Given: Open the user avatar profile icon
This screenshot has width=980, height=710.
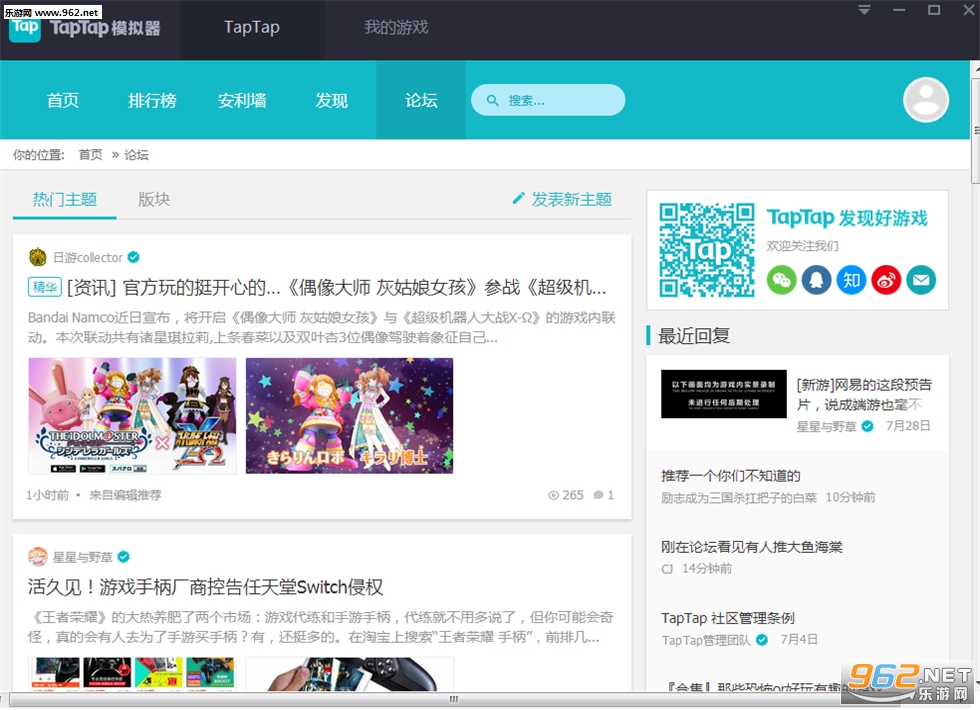Looking at the screenshot, I should [x=926, y=100].
